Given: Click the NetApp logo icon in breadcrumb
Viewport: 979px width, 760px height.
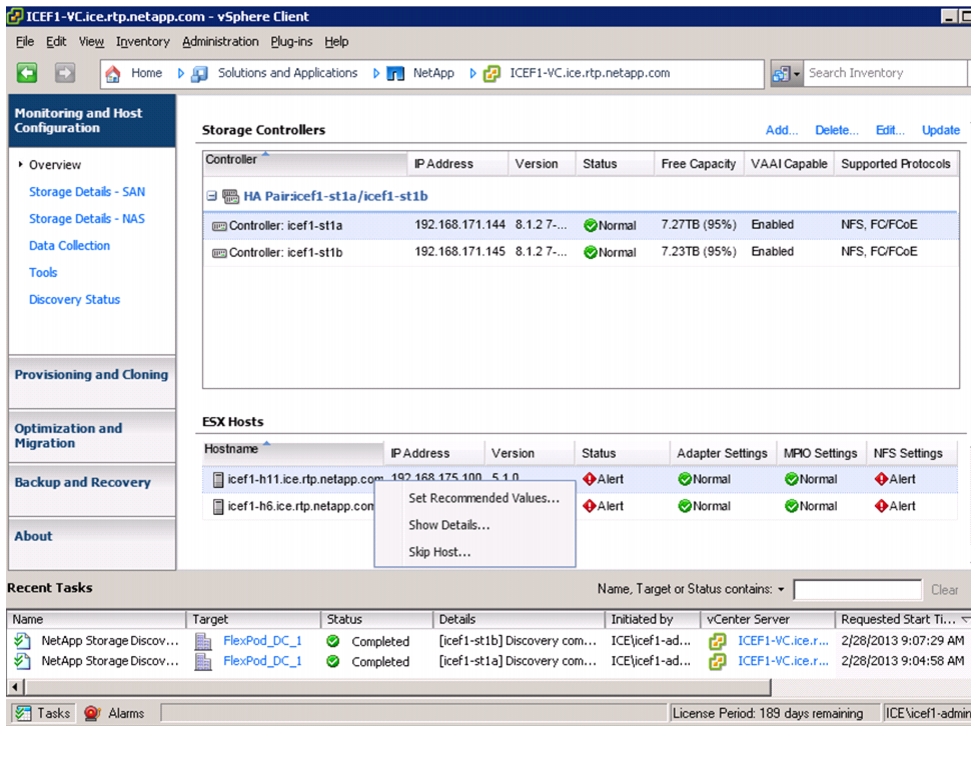Looking at the screenshot, I should click(x=395, y=74).
